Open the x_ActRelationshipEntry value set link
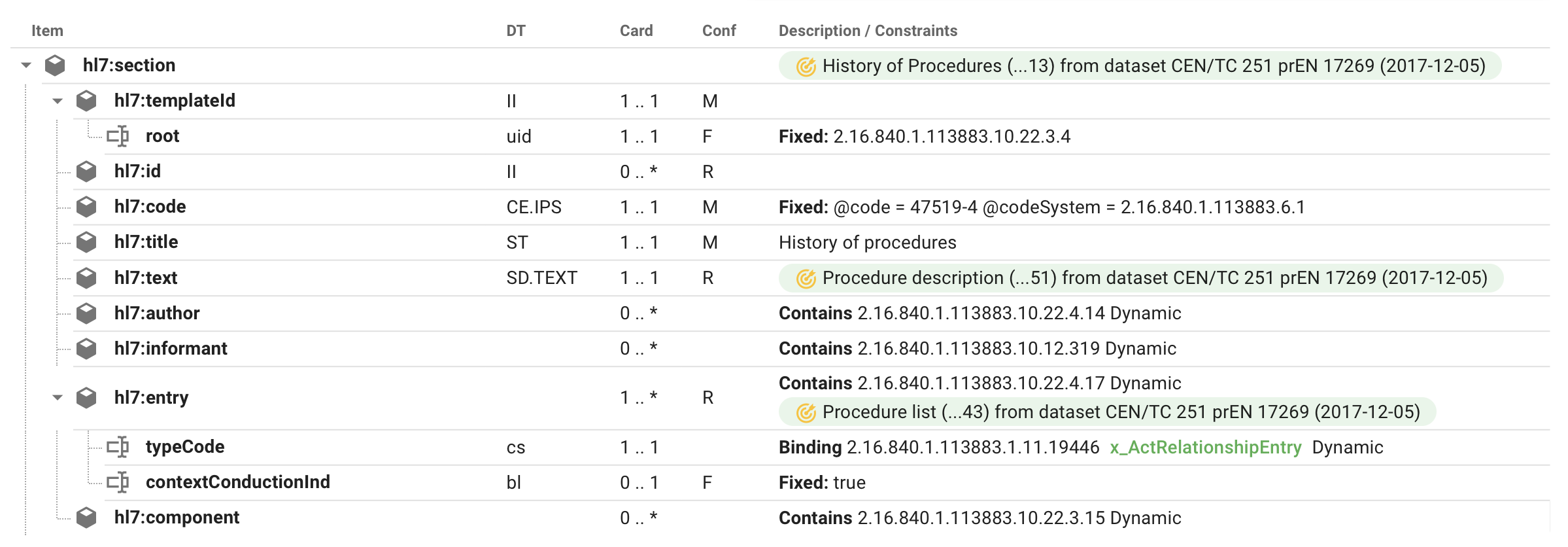The height and width of the screenshot is (547, 1568). (1205, 448)
